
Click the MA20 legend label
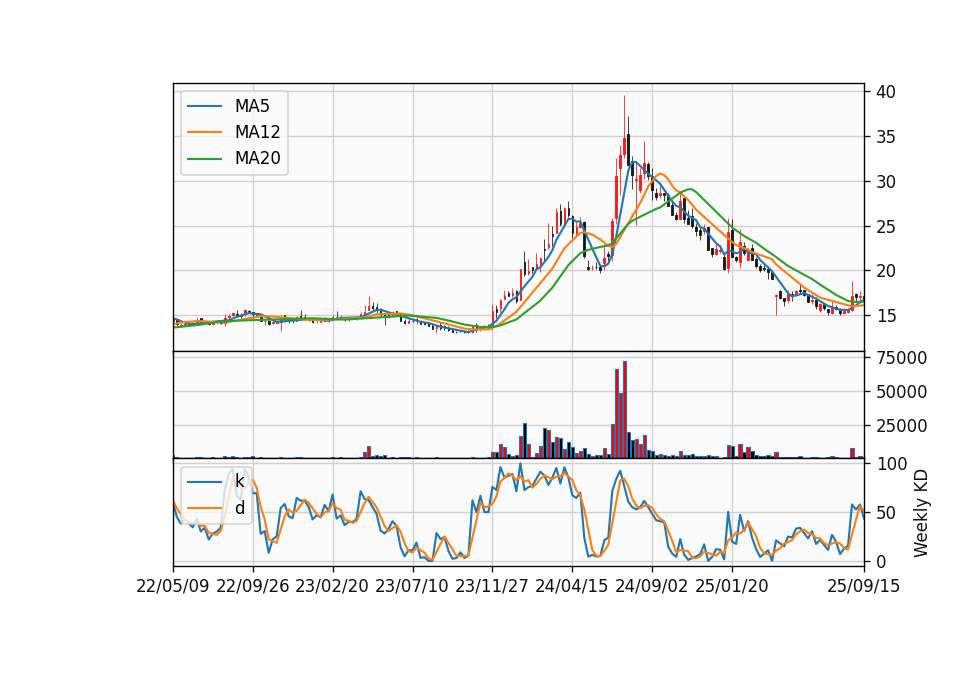pyautogui.click(x=257, y=158)
